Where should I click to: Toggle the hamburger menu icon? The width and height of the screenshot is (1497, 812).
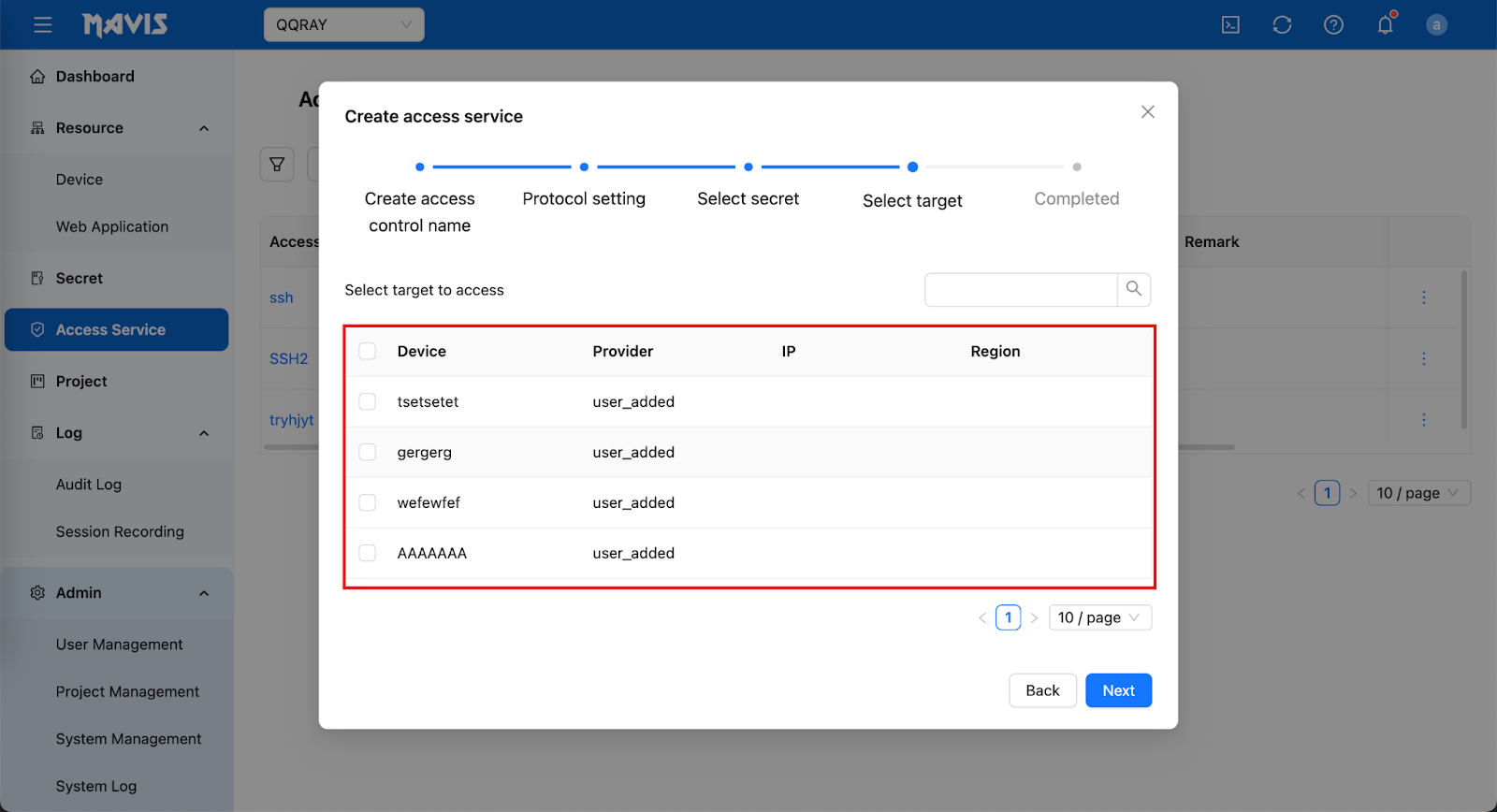click(43, 25)
